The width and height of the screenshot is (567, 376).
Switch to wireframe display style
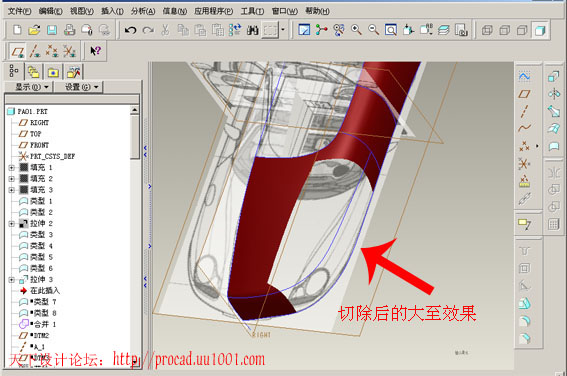tap(487, 30)
